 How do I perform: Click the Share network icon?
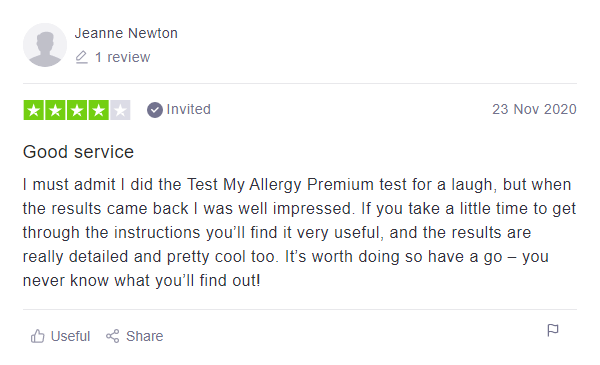click(x=112, y=336)
